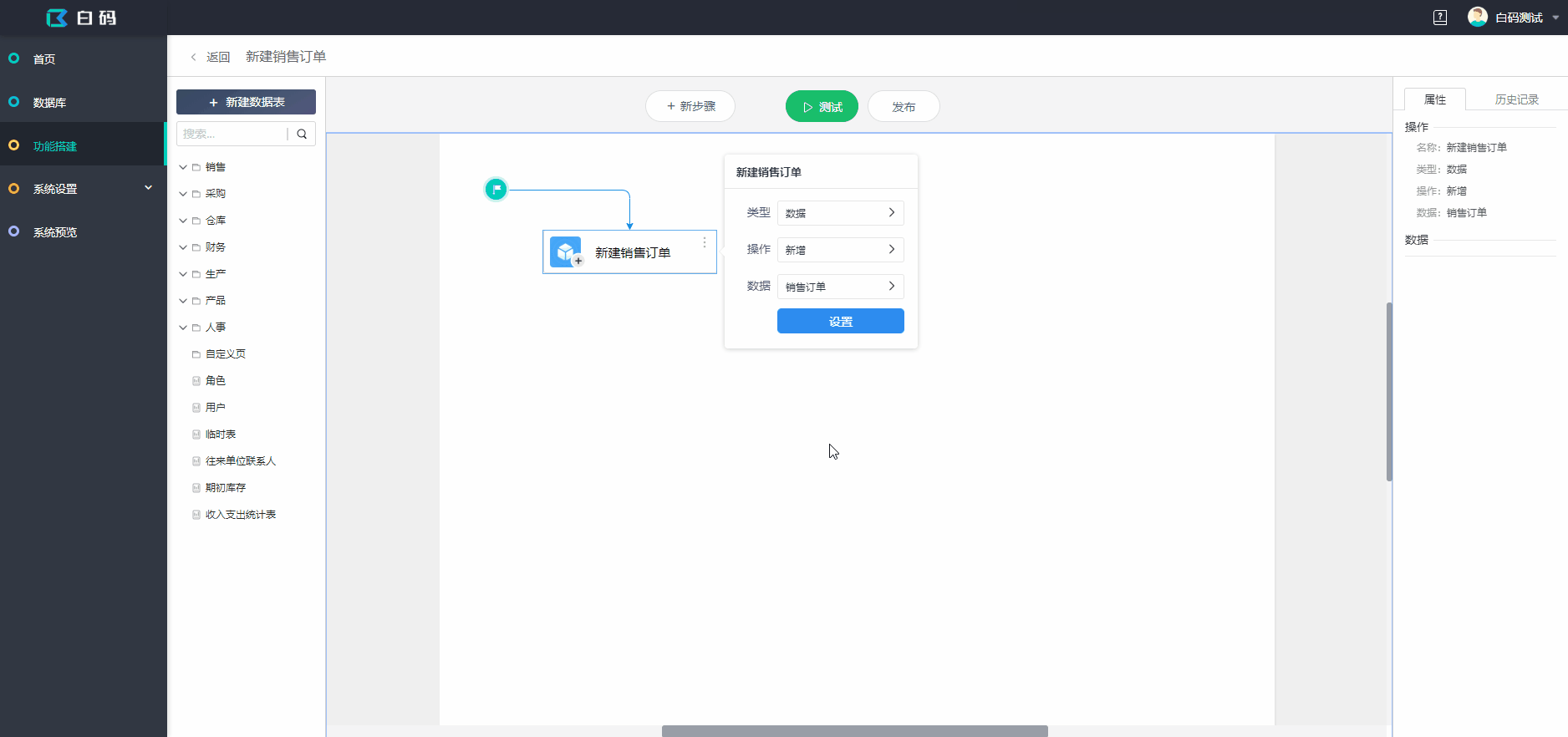
Task: Switch to the 历史记录 tab
Action: point(1516,99)
